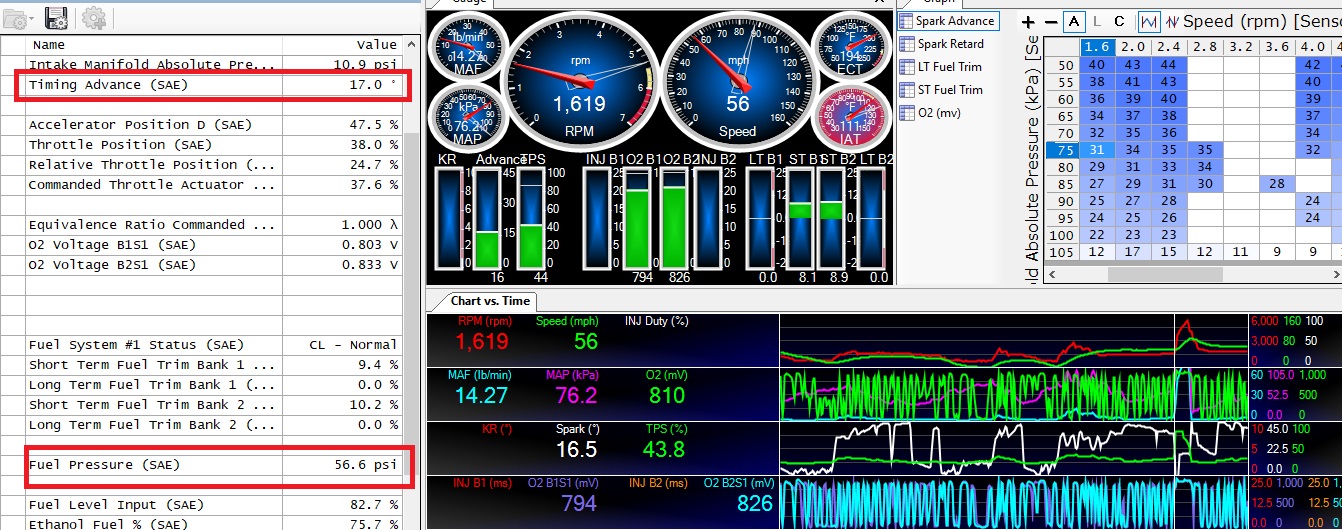Select the Spark Advance table in the list

[x=955, y=21]
